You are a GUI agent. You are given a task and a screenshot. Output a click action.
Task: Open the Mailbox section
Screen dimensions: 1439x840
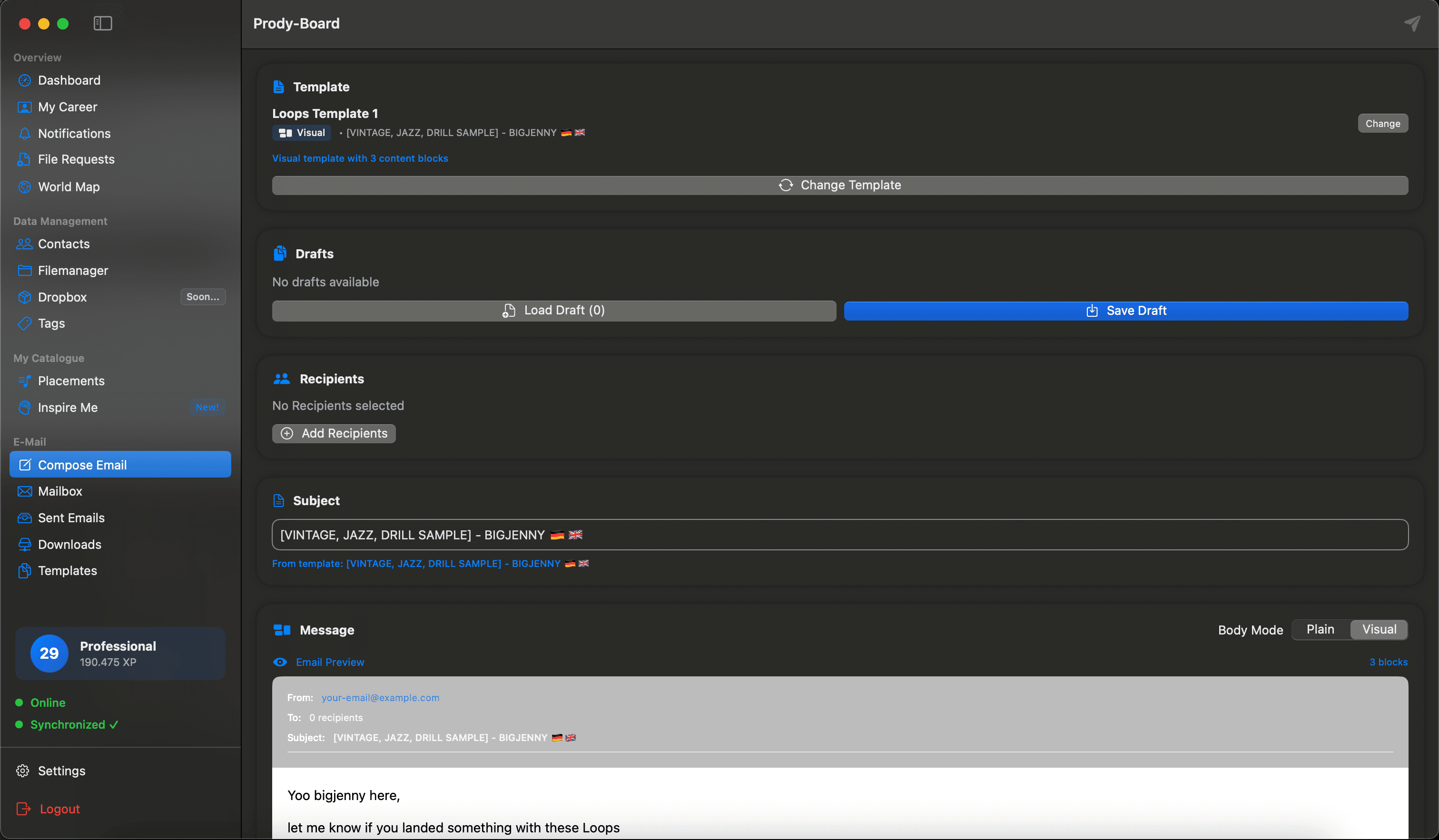(59, 491)
